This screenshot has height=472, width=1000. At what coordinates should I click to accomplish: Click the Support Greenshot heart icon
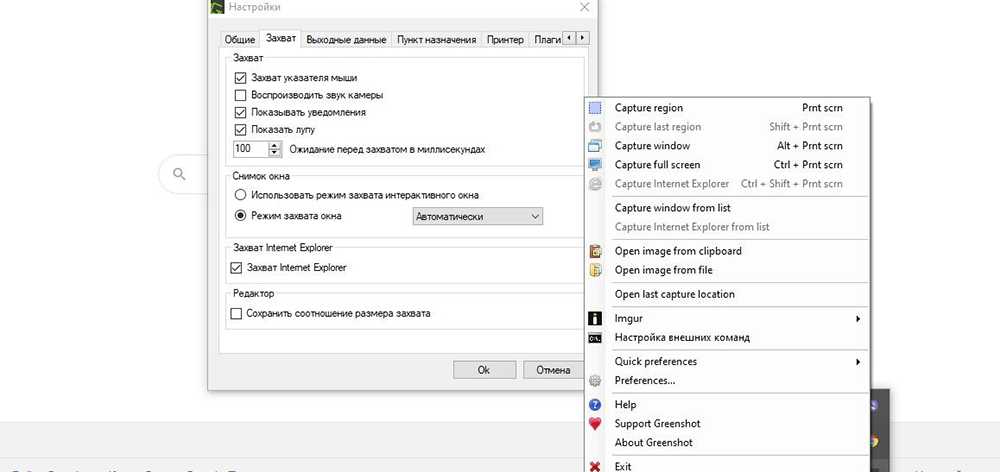pos(595,424)
